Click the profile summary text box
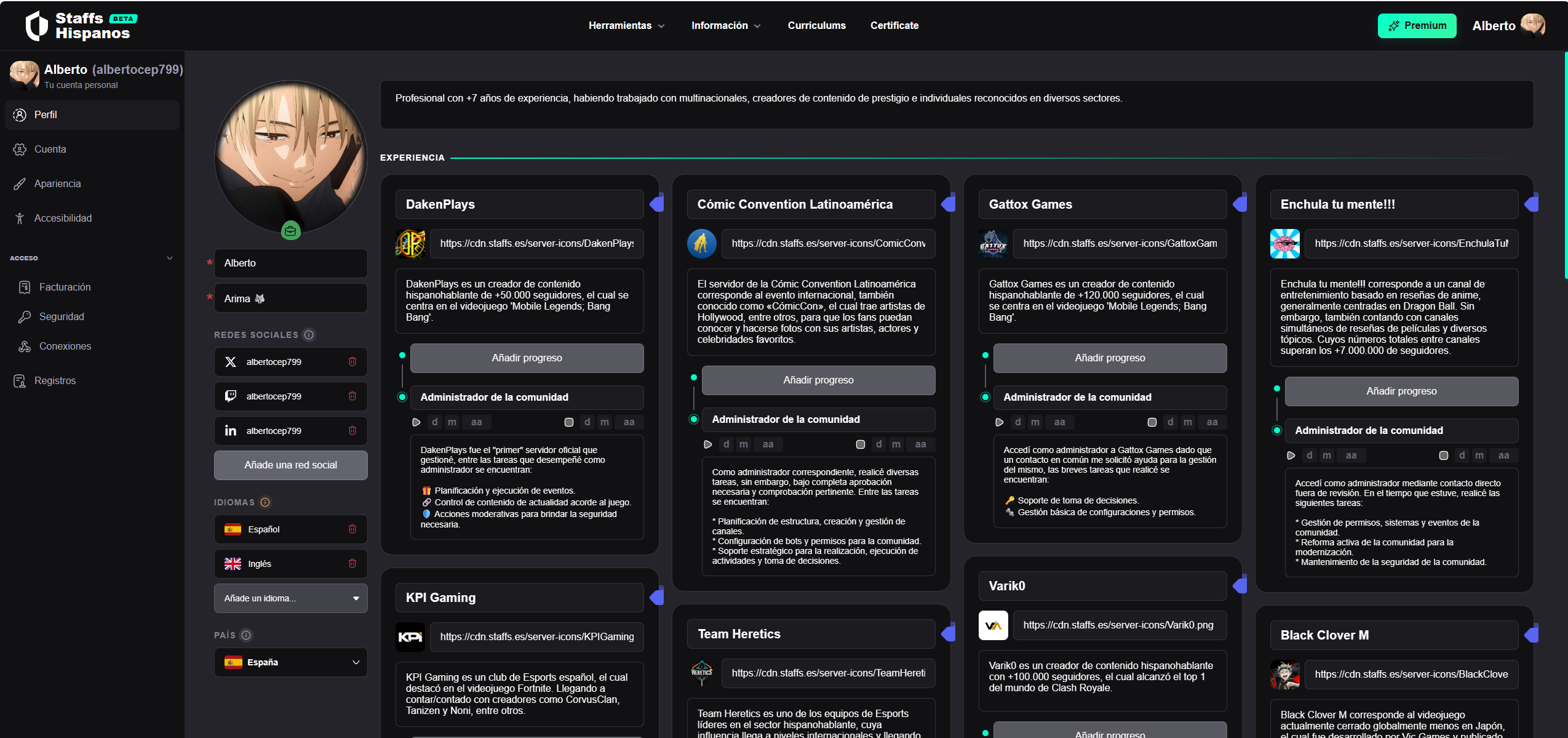Screen dimensions: 1568x738 tap(957, 105)
